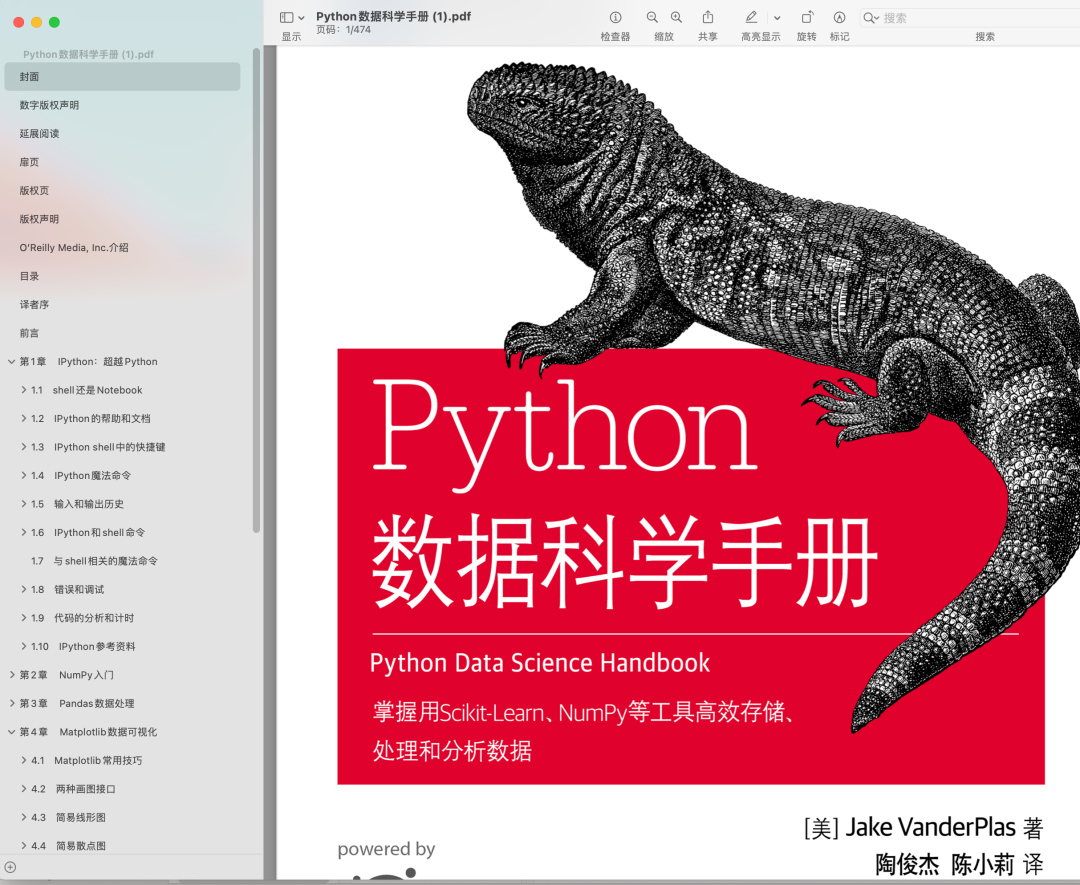Expand 1.5 输入和输出历史
This screenshot has width=1080, height=885.
click(23, 503)
